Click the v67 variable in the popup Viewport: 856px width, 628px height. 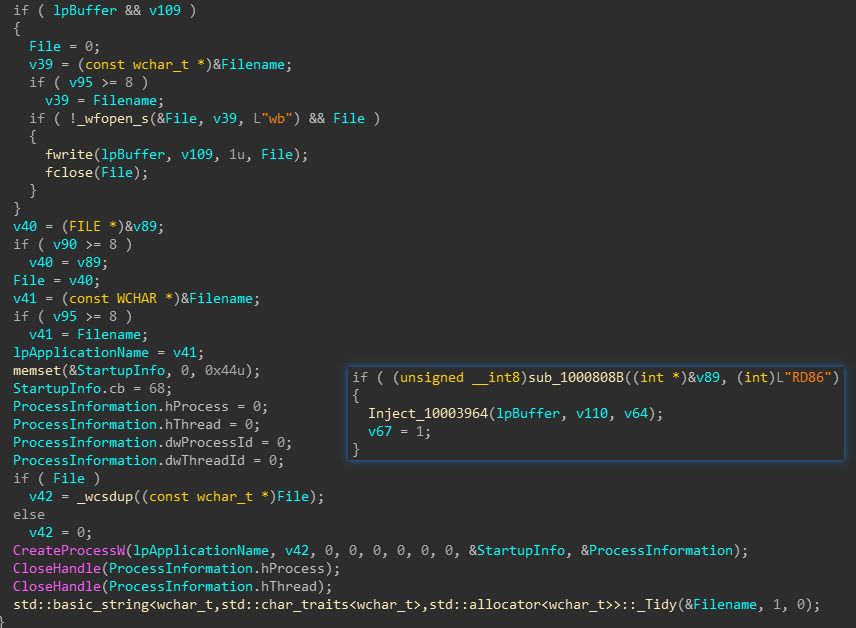point(380,431)
